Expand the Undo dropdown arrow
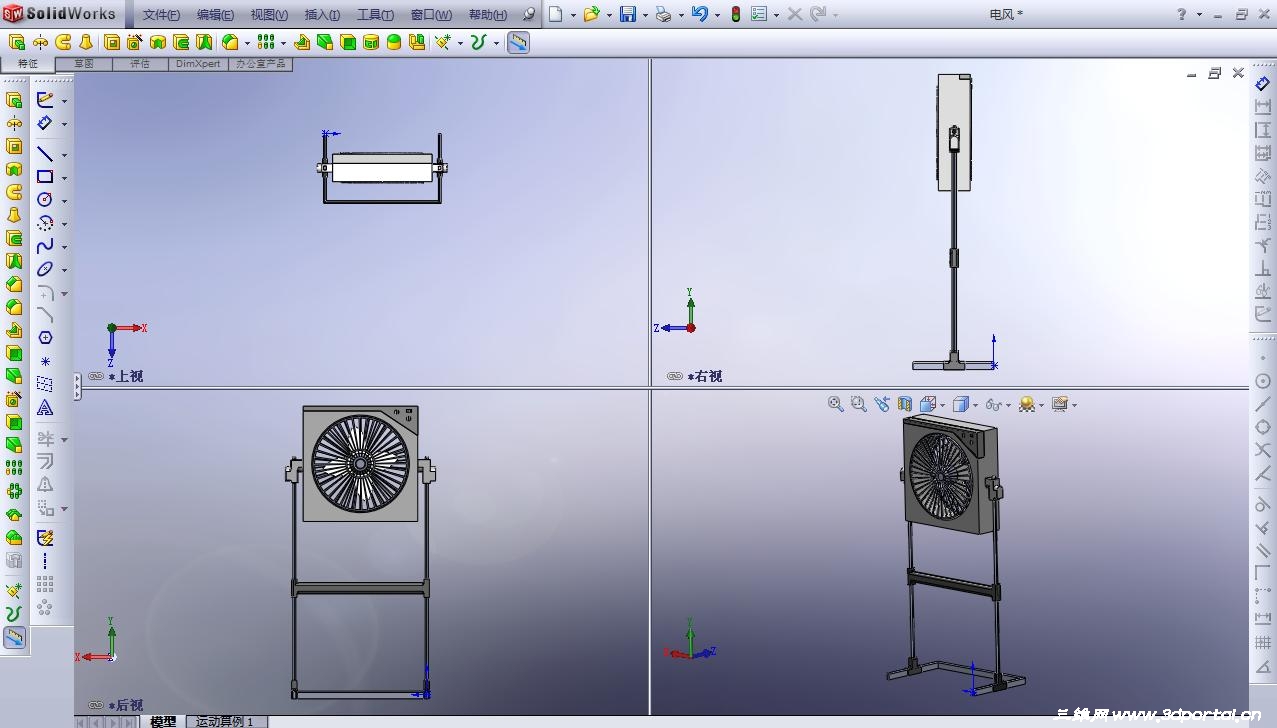Screen dimensions: 1277x728 coord(717,15)
